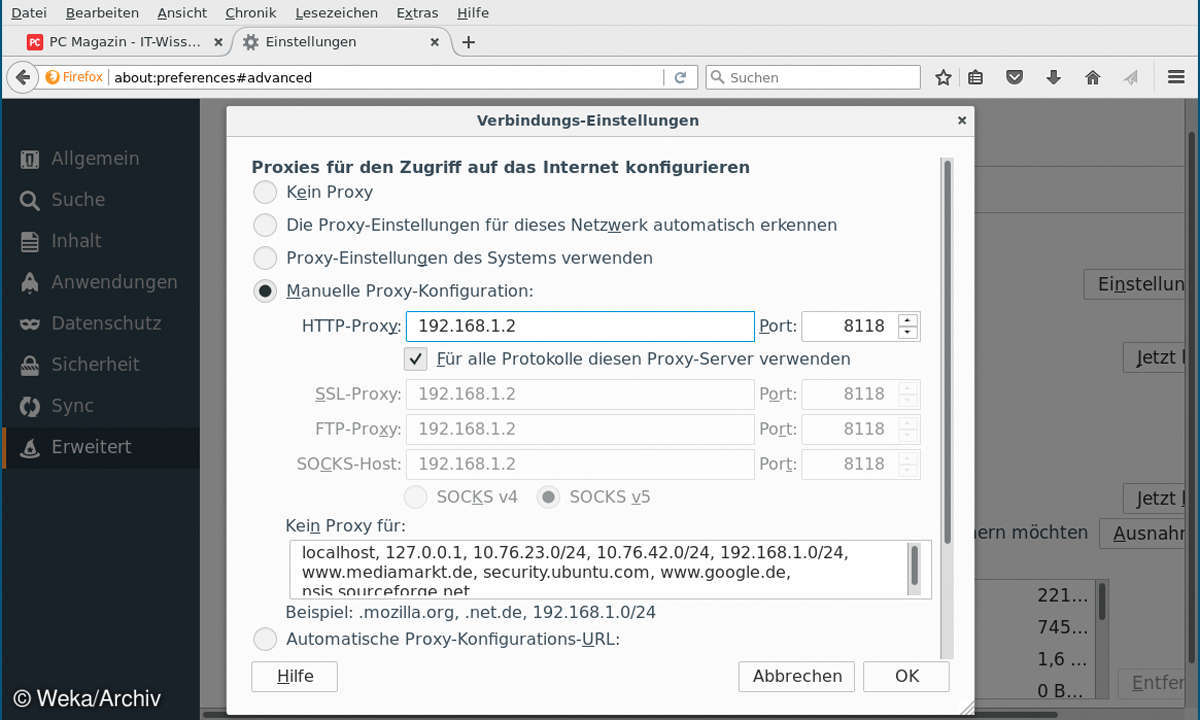Click the Firefox identity icon in URL bar

(x=74, y=77)
